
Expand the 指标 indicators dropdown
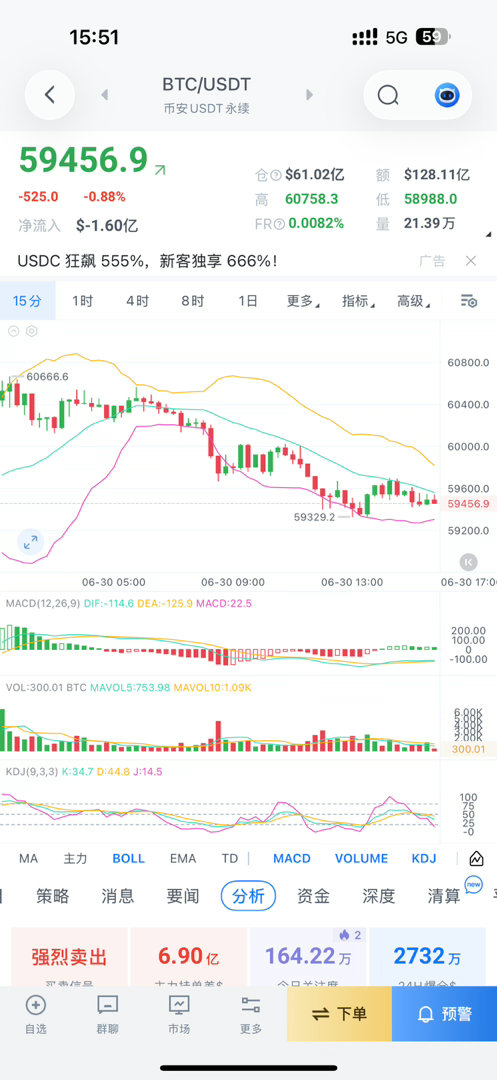pyautogui.click(x=359, y=301)
